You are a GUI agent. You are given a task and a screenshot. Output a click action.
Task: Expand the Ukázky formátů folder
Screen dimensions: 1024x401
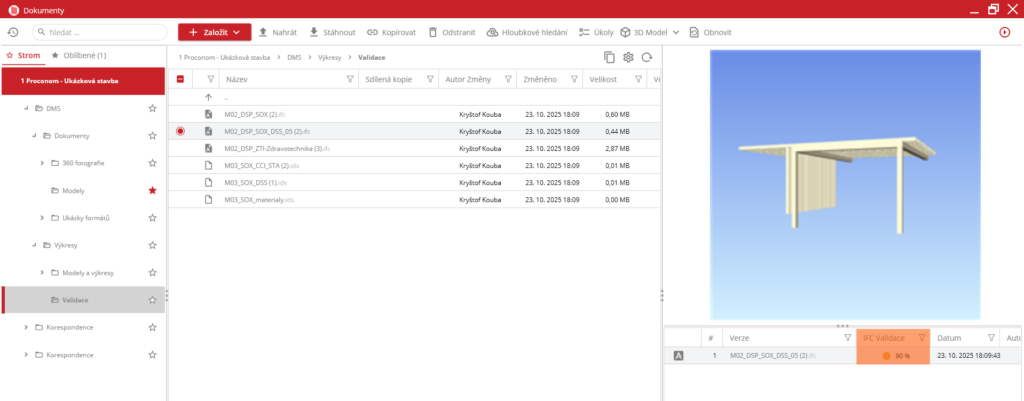(x=42, y=217)
